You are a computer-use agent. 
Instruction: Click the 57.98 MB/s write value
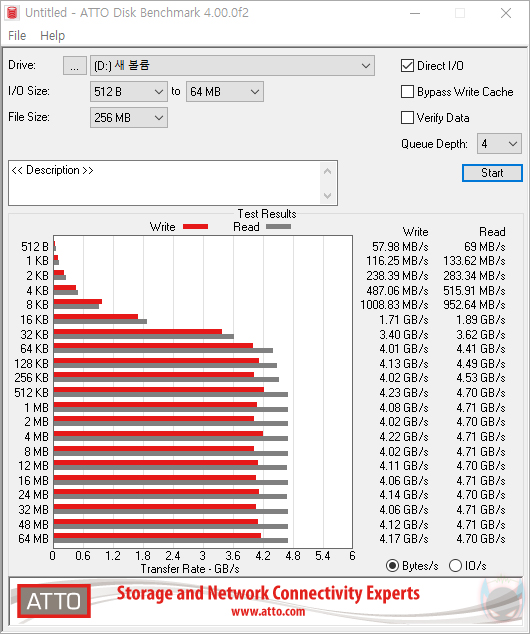tap(400, 247)
